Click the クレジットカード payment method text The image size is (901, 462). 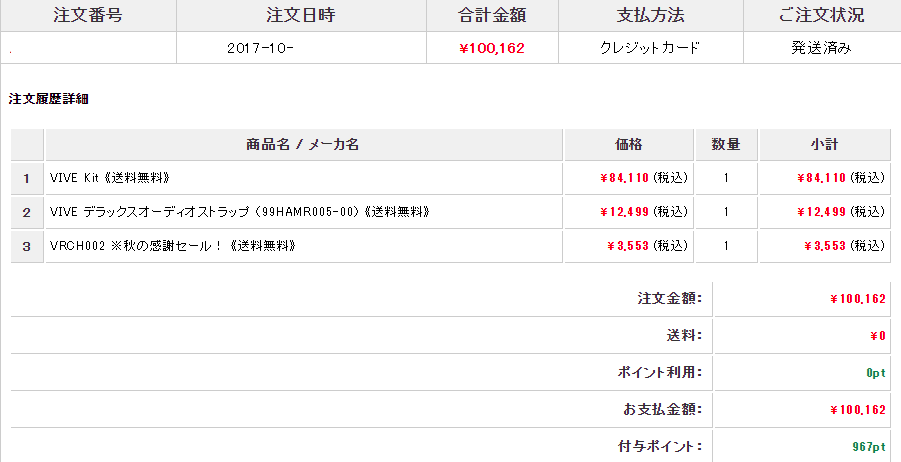pyautogui.click(x=650, y=48)
